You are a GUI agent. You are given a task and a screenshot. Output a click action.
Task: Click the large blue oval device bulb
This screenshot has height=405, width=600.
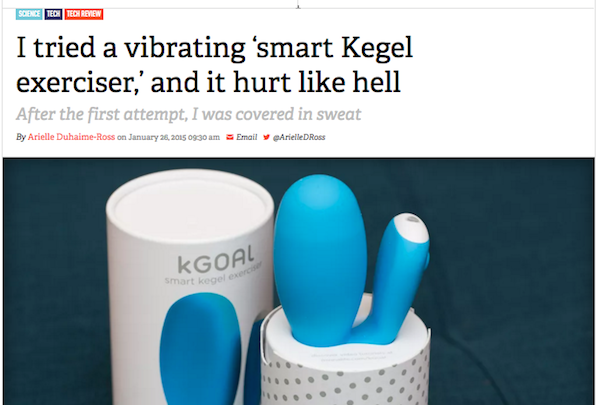coord(320,260)
